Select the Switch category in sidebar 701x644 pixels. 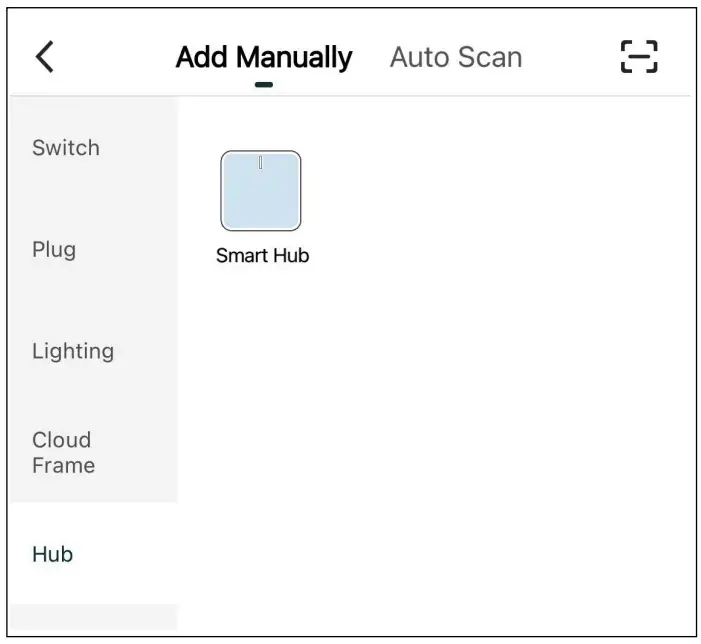[x=66, y=148]
